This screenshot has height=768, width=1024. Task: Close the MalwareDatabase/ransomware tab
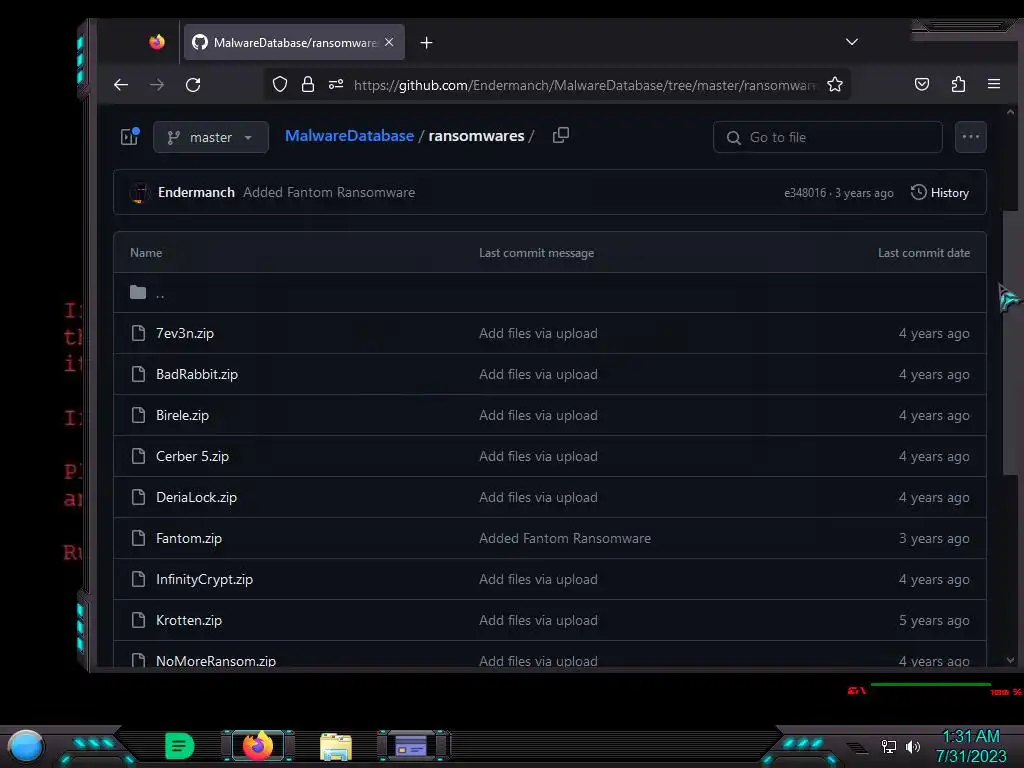pyautogui.click(x=389, y=42)
